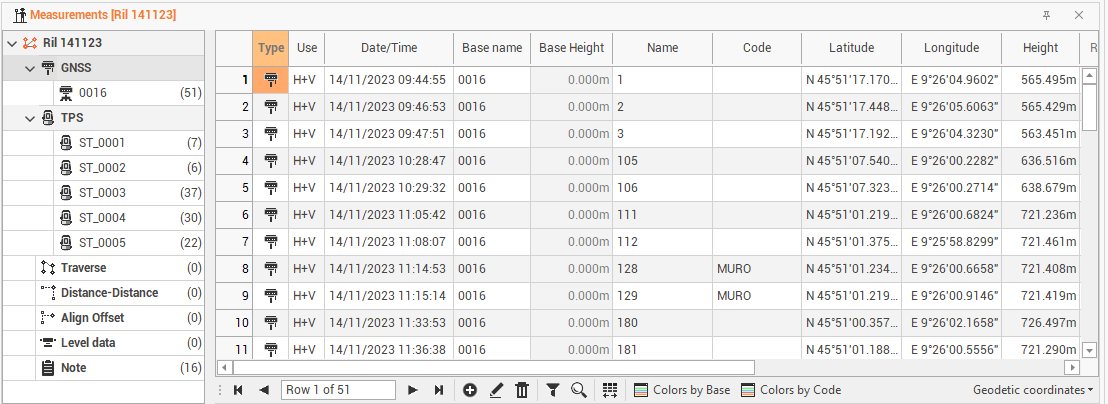Collapse the TPS group
1108x404 pixels.
click(x=30, y=118)
